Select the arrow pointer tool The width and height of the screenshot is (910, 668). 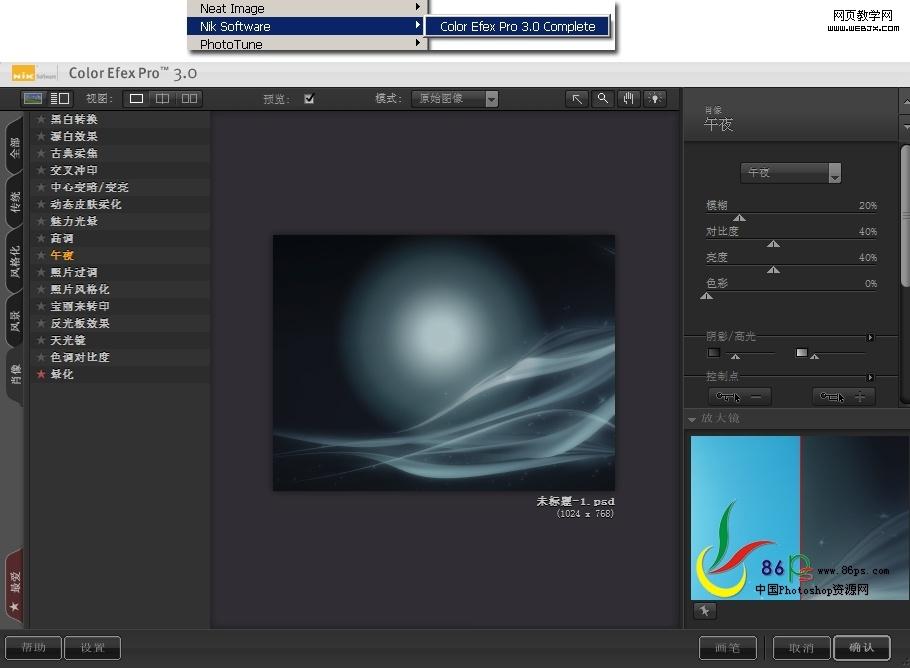click(577, 99)
